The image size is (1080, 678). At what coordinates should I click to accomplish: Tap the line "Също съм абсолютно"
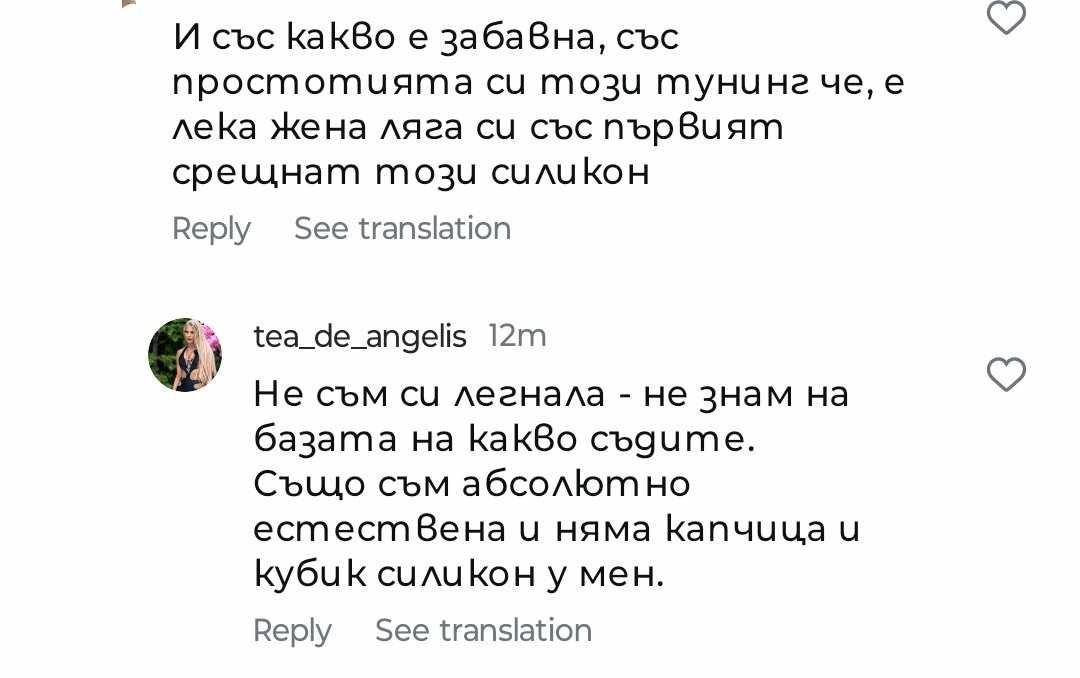(x=472, y=484)
